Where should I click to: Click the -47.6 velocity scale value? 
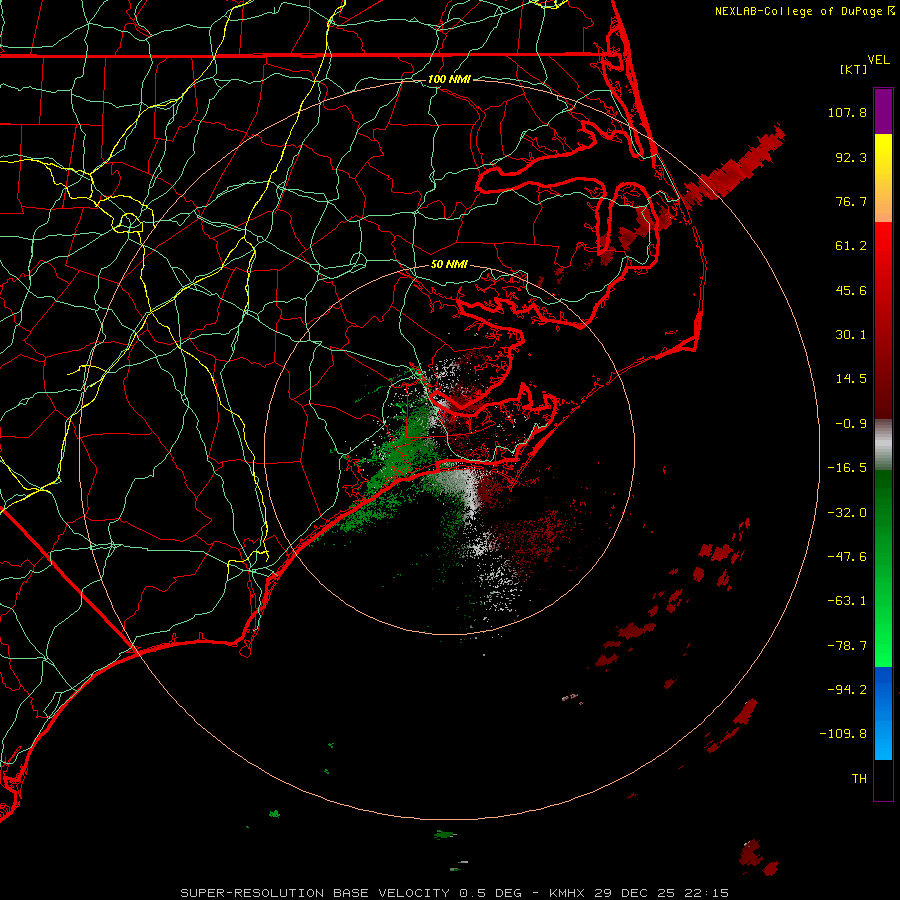pyautogui.click(x=847, y=557)
